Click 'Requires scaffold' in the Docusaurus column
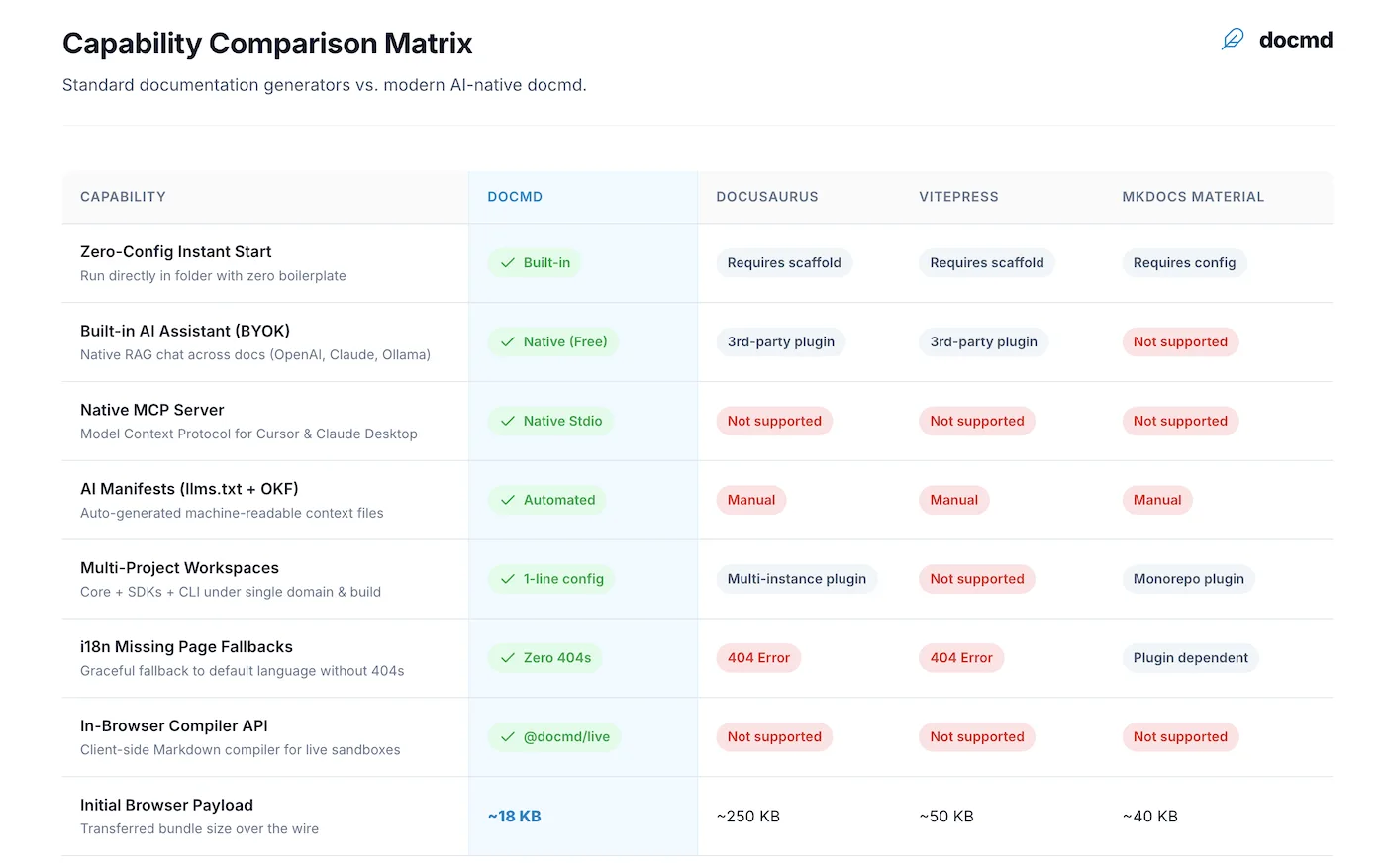Viewport: 1386px width, 868px height. (784, 263)
